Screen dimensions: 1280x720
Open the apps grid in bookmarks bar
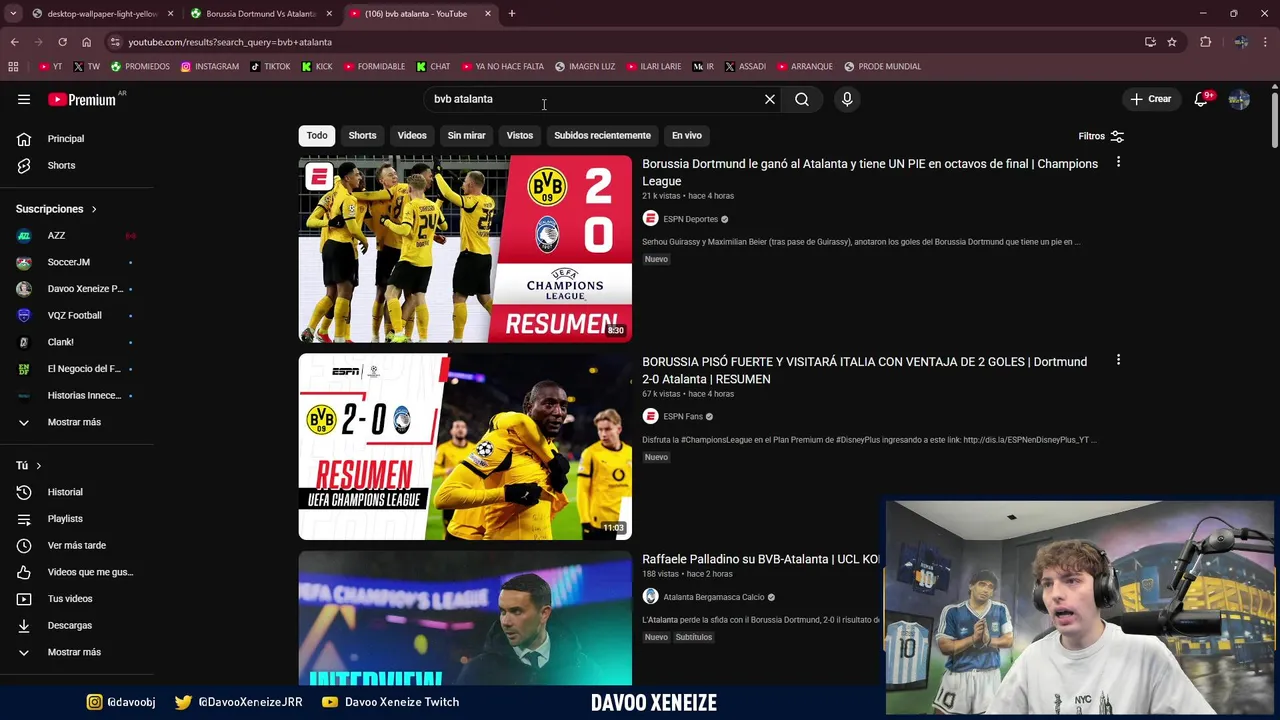[13, 66]
